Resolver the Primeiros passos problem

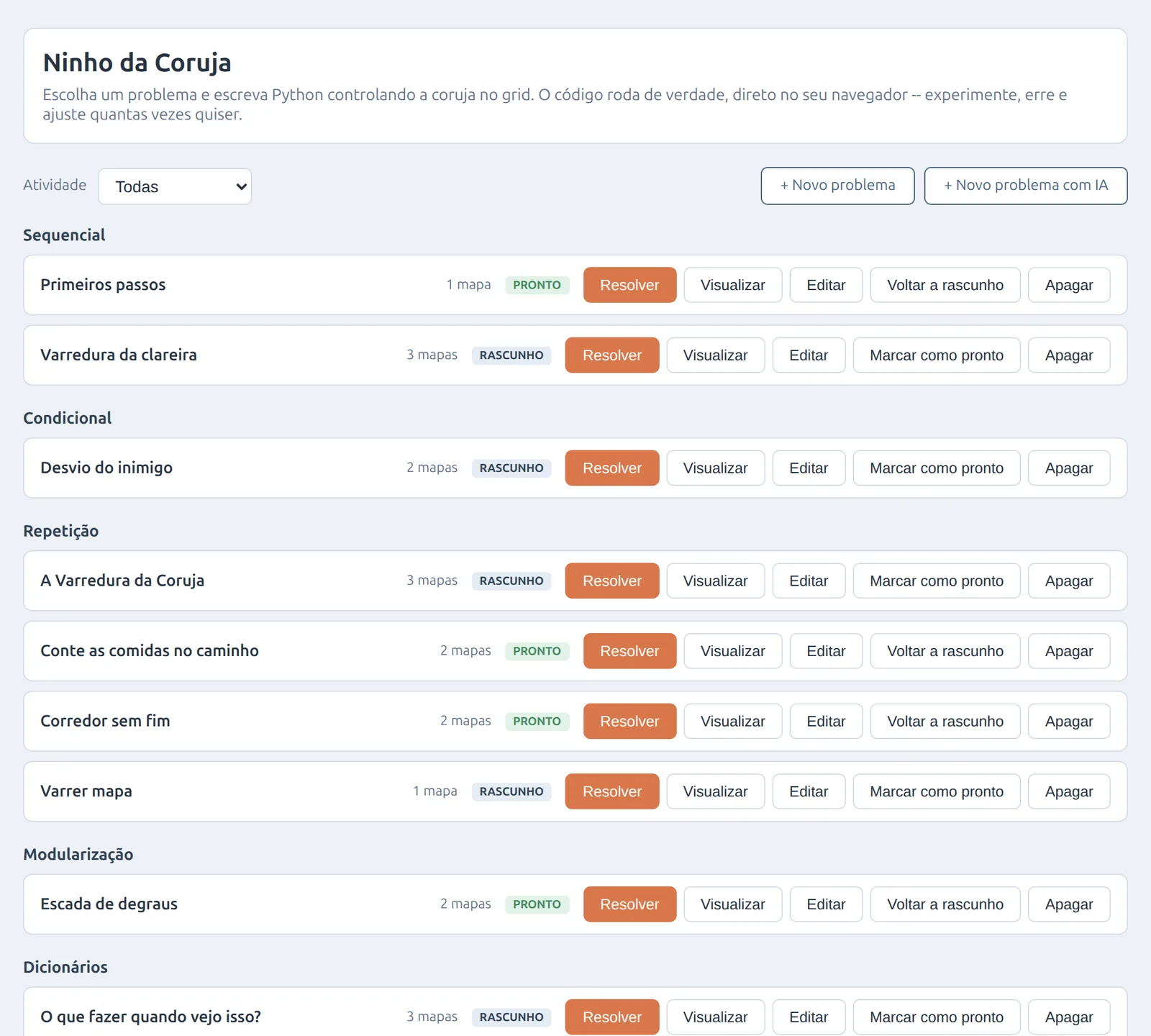(629, 285)
